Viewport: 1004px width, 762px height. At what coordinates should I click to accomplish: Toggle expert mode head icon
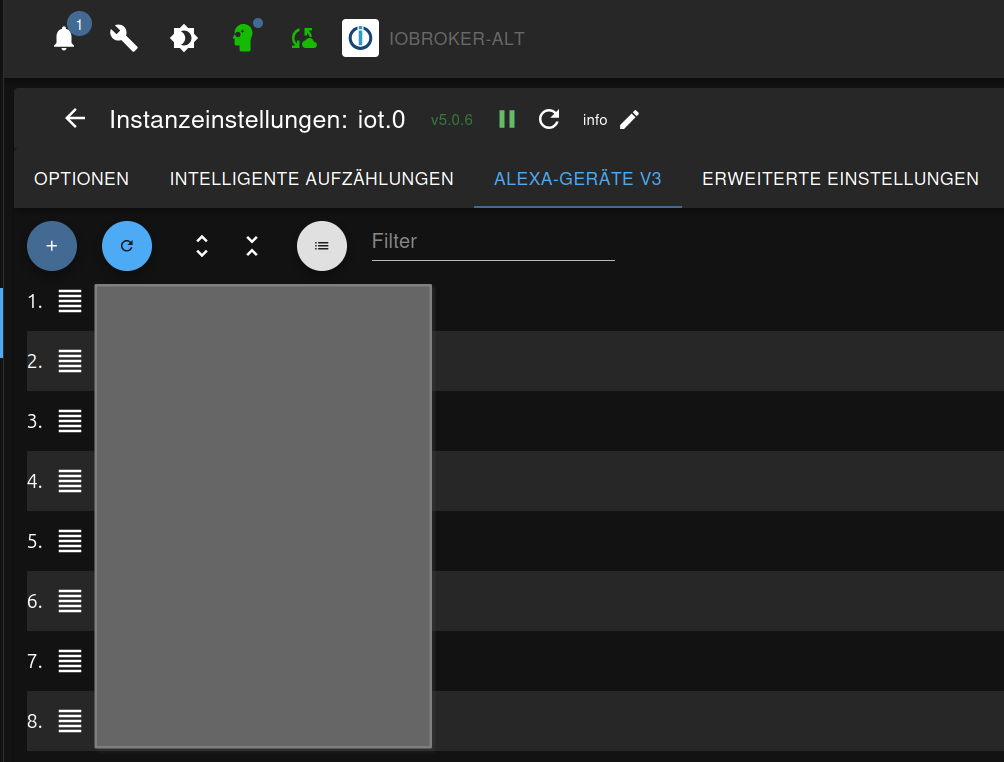click(243, 38)
